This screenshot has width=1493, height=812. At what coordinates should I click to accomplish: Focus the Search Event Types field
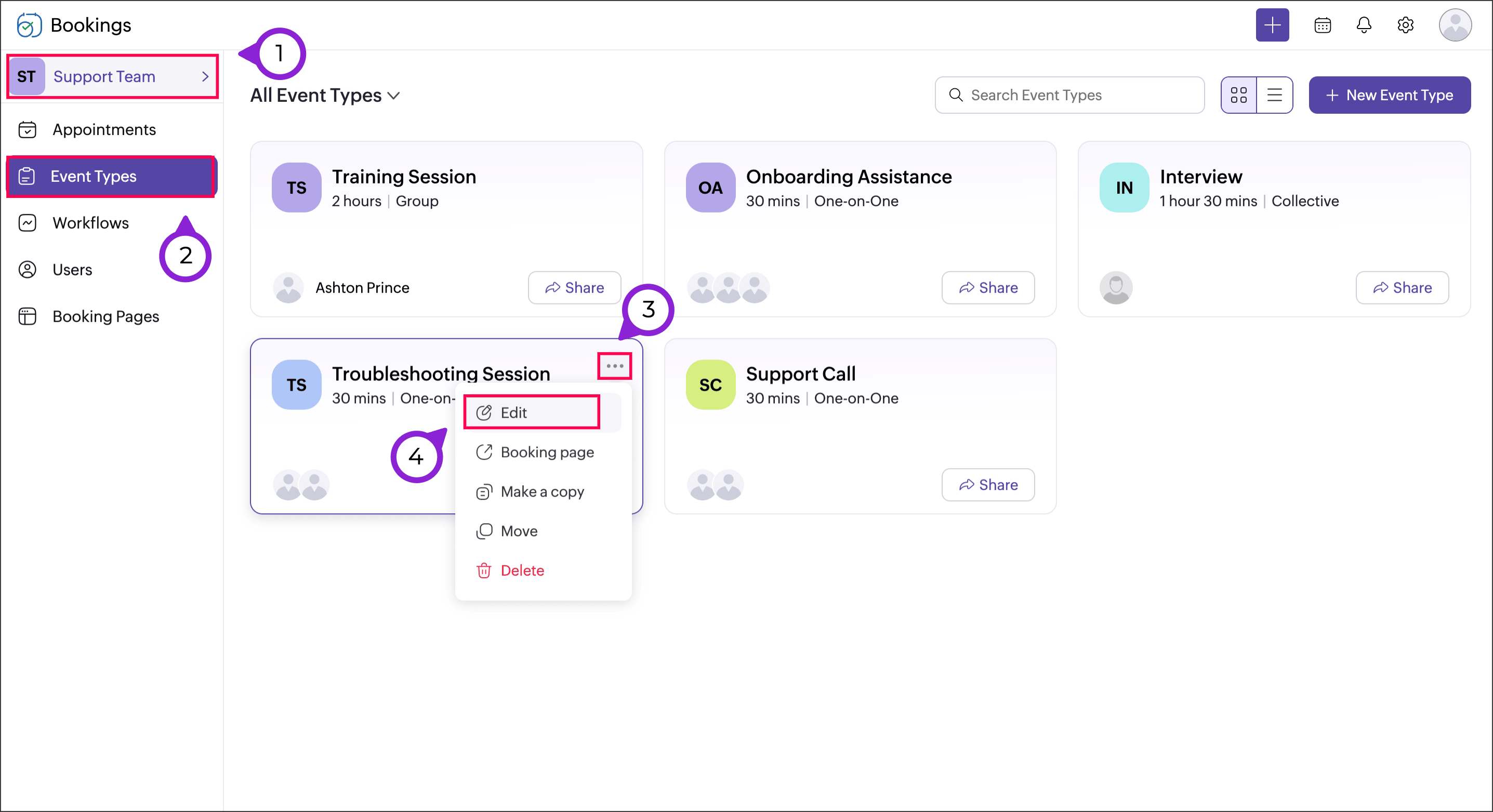[1070, 95]
